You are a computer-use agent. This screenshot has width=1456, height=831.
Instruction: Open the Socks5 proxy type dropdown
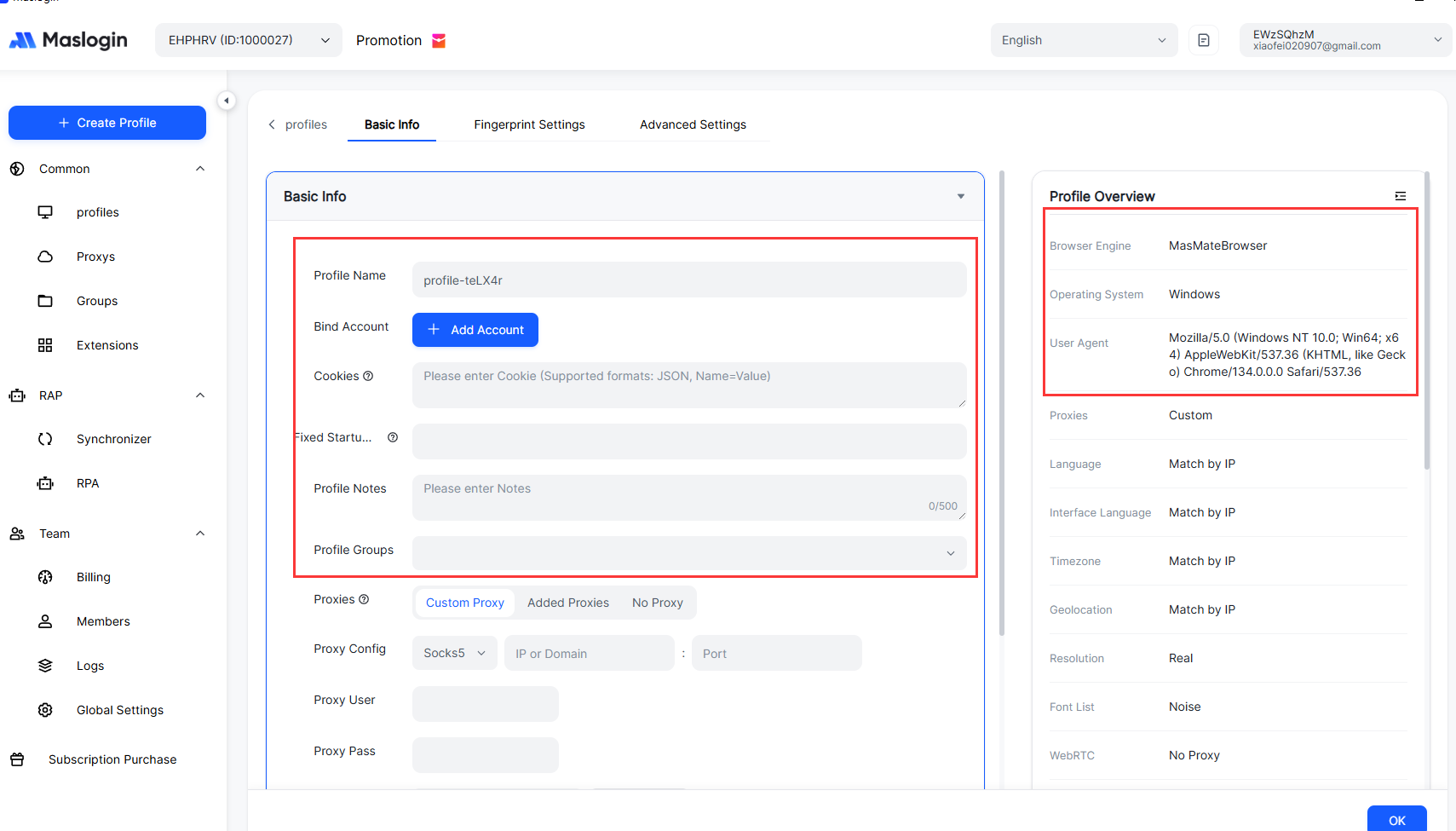454,653
